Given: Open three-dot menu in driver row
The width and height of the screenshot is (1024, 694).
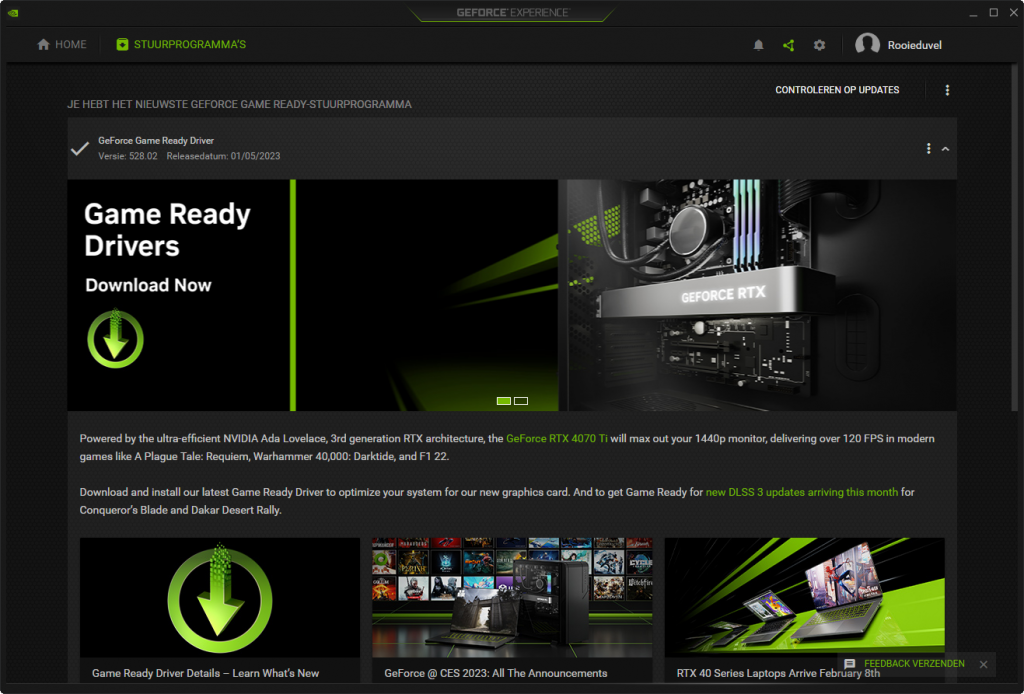Looking at the screenshot, I should pyautogui.click(x=928, y=149).
